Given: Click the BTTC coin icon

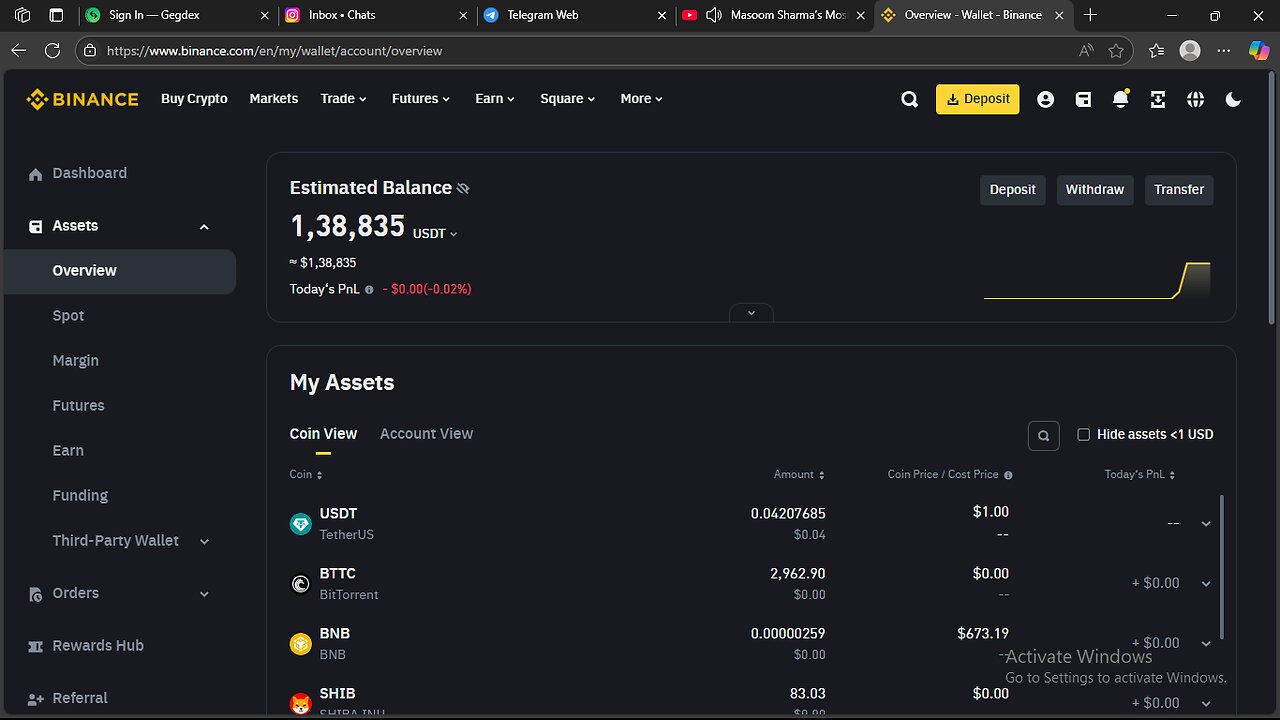Looking at the screenshot, I should pos(300,583).
